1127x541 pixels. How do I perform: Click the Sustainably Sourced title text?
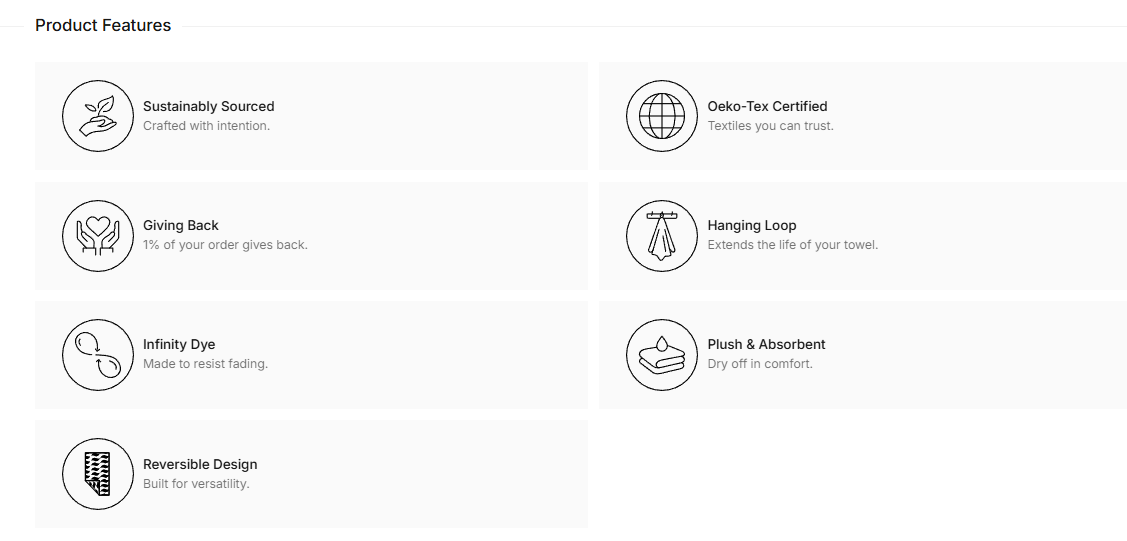pos(208,106)
